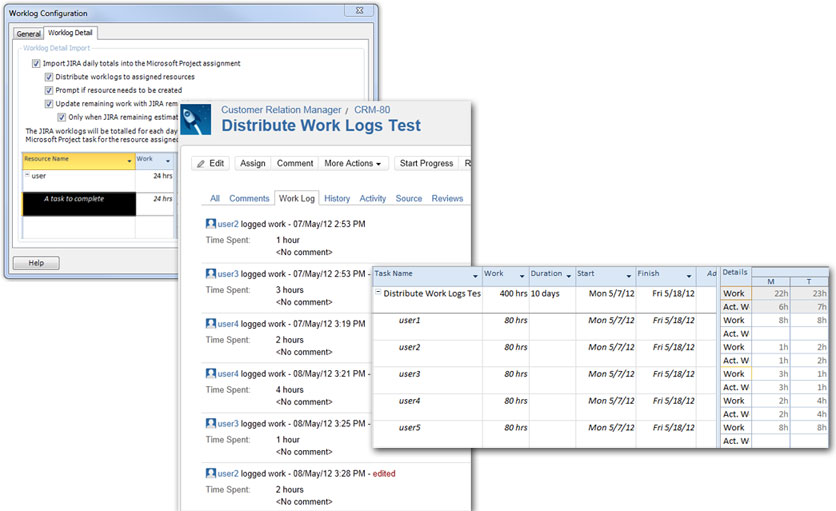
Task: Click user4 avatar icon at 3:21 PM entry
Action: point(211,373)
